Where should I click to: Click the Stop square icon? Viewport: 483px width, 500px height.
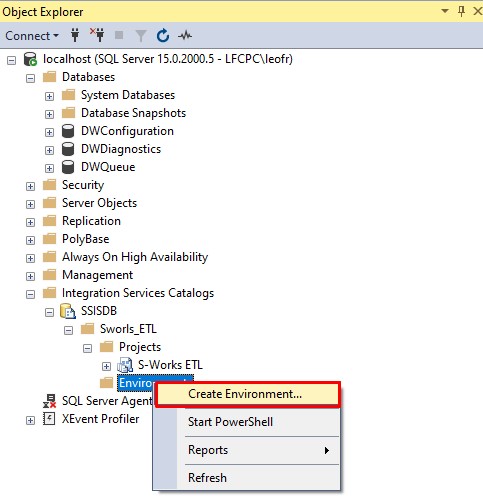tap(119, 35)
